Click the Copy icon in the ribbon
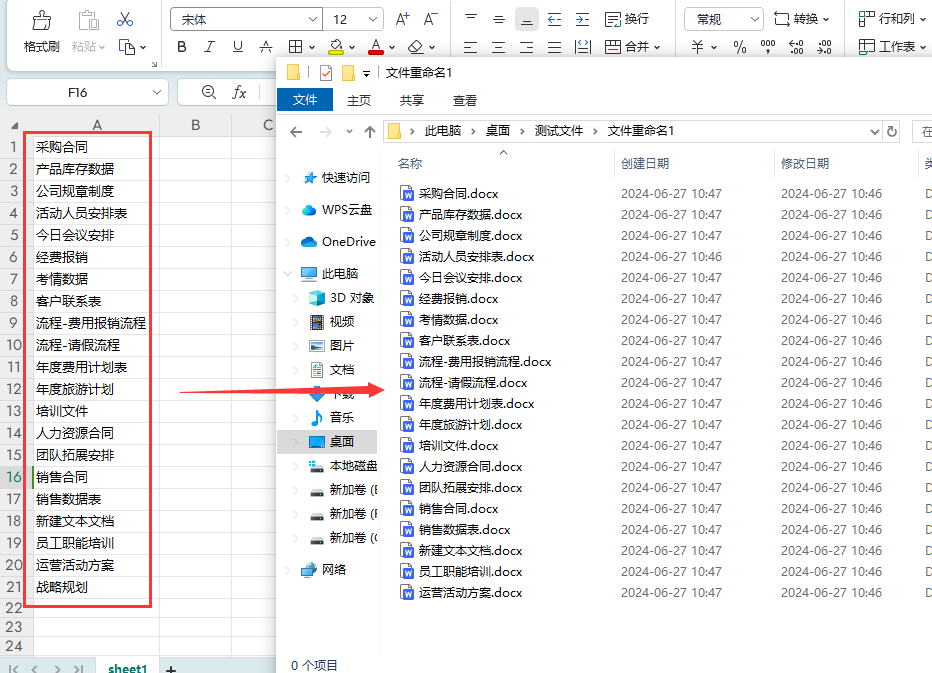 (127, 47)
